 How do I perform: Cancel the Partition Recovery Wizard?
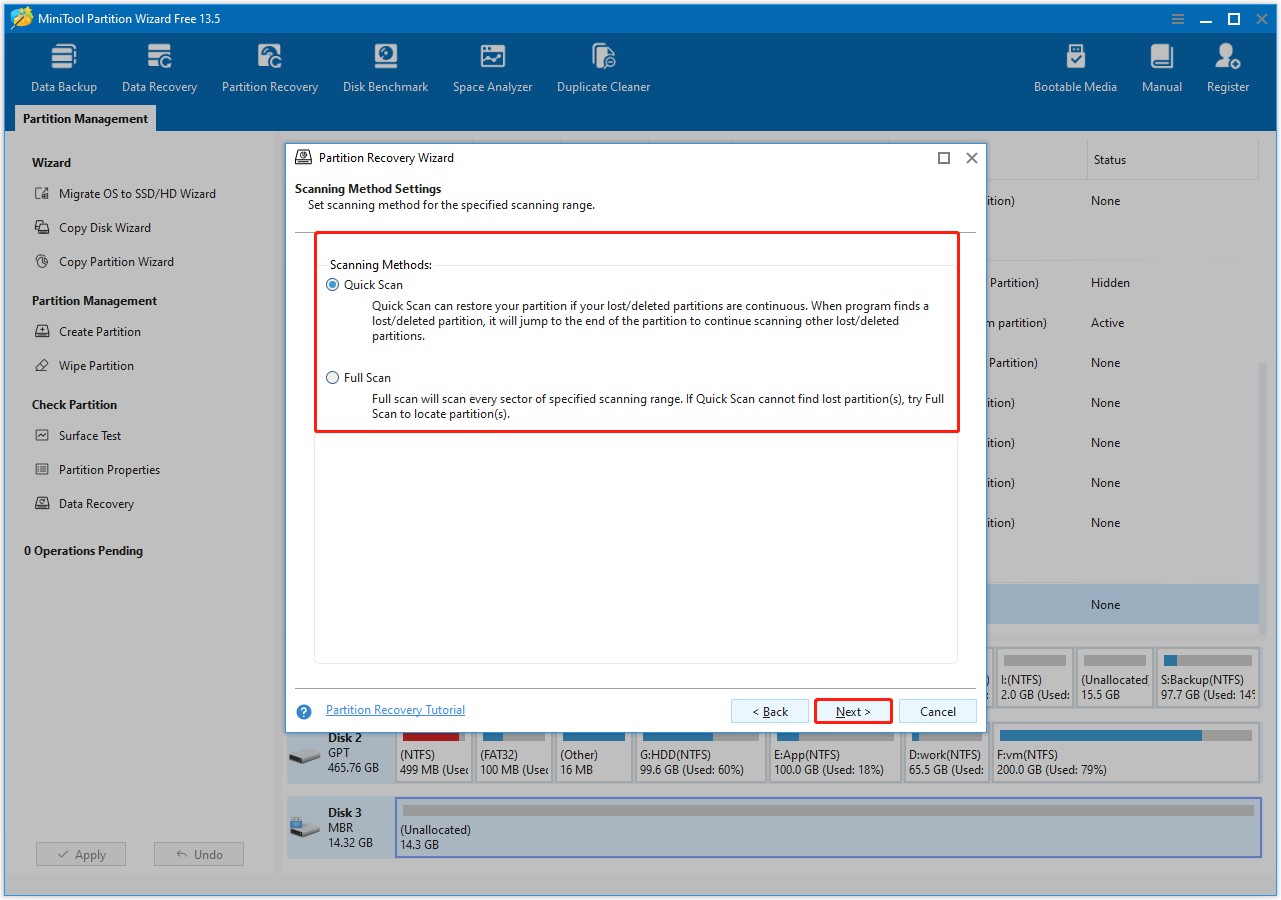click(x=937, y=711)
